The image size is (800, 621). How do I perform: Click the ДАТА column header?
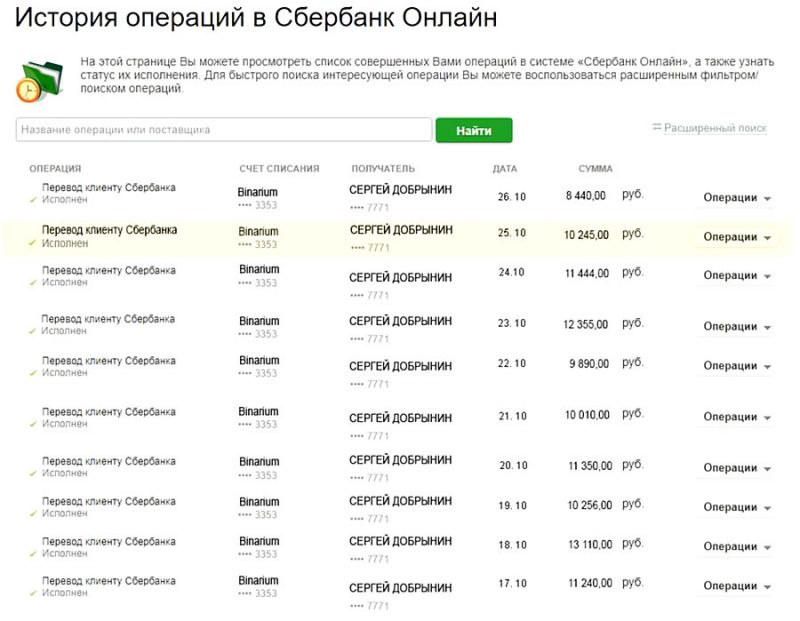coord(505,168)
